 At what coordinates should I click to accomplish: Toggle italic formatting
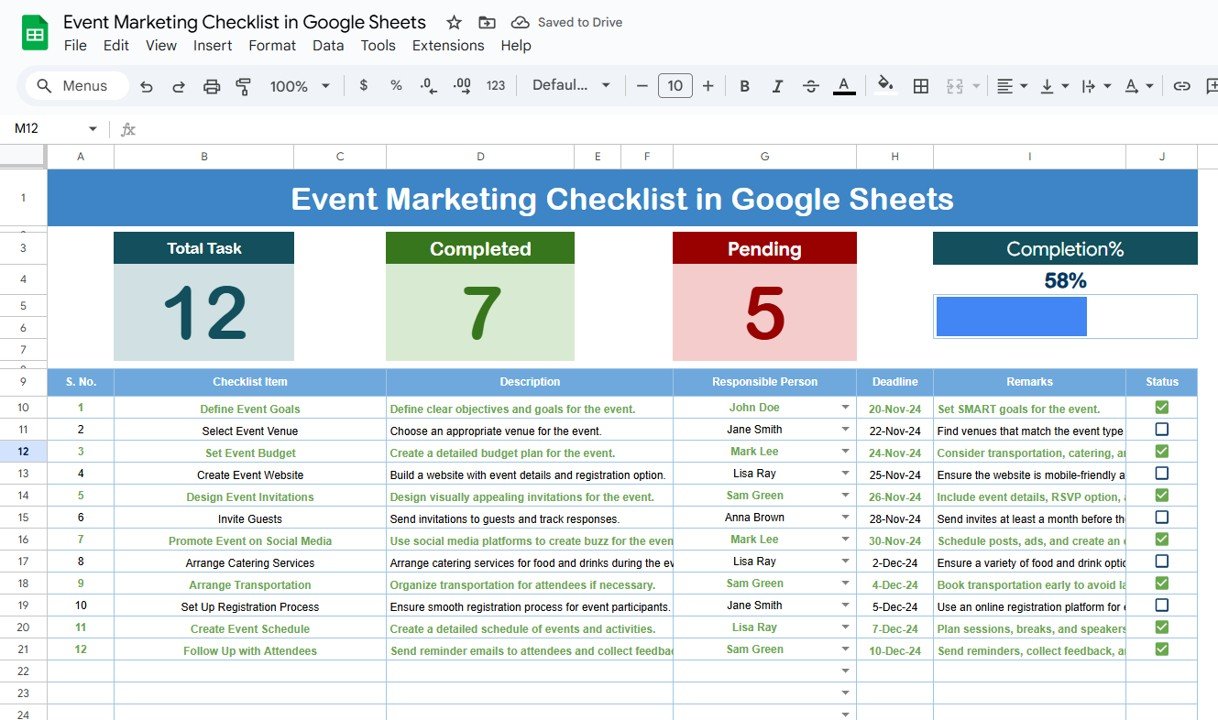pos(777,86)
